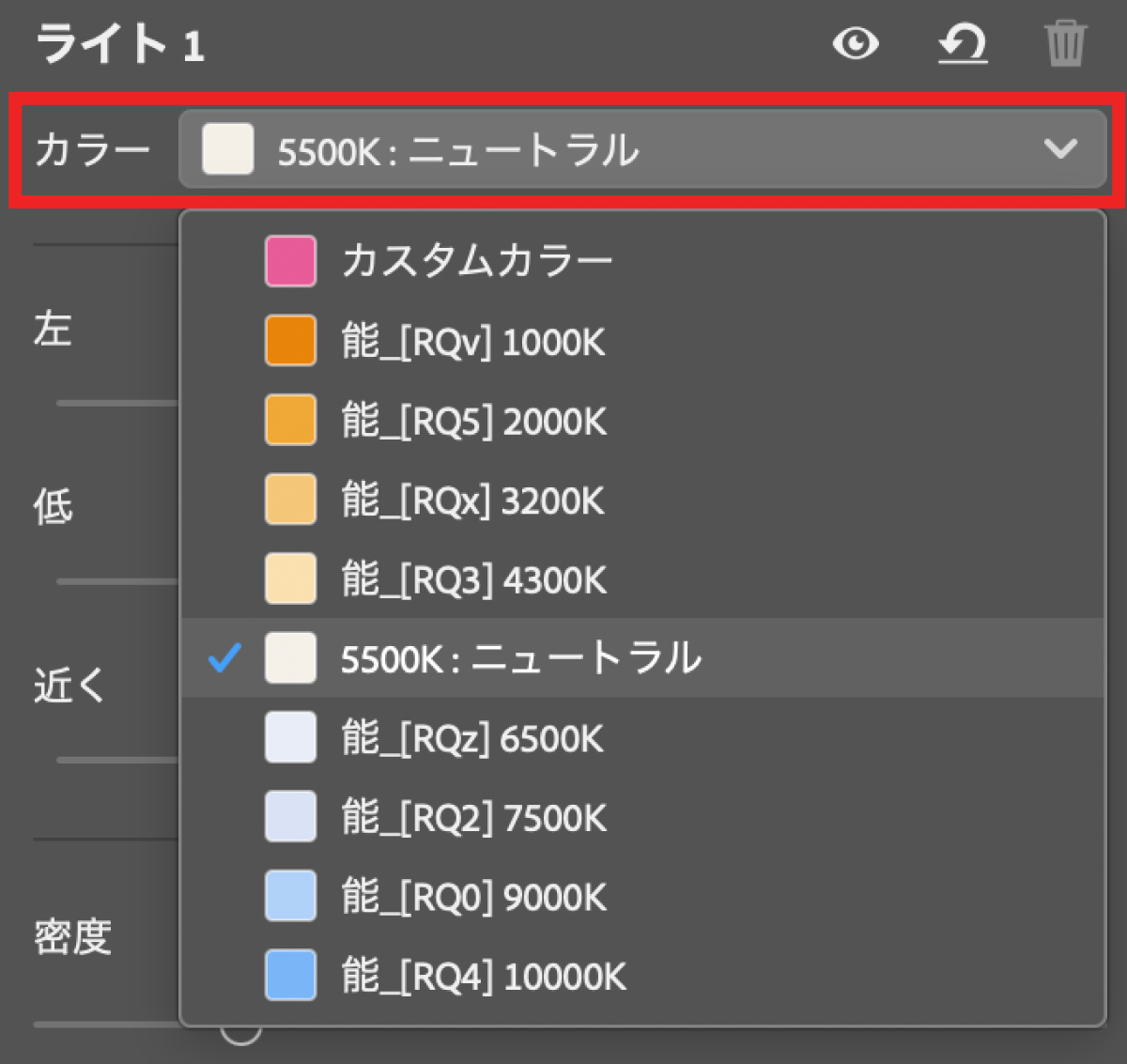This screenshot has height=1064, width=1127.
Task: Toggle visibility eye icon for ライト 1
Action: tap(856, 43)
